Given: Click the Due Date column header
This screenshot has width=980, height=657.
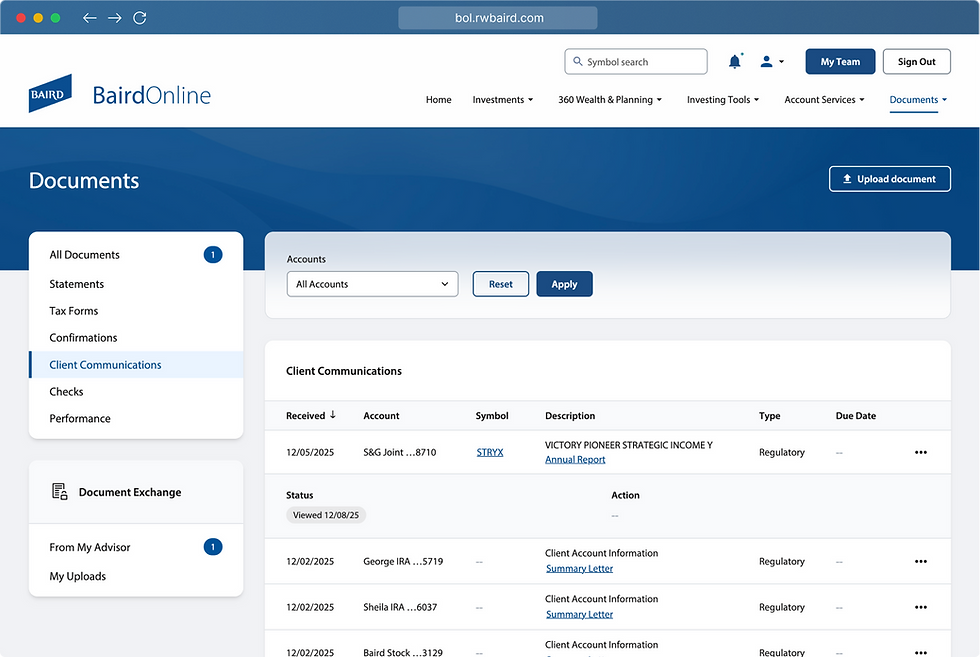Looking at the screenshot, I should [x=856, y=416].
